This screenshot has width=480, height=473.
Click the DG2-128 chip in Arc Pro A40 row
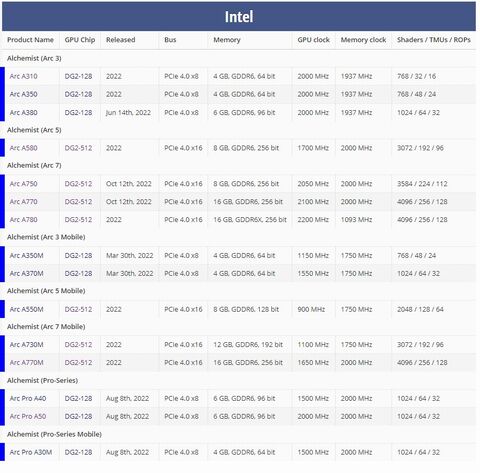[x=78, y=399]
